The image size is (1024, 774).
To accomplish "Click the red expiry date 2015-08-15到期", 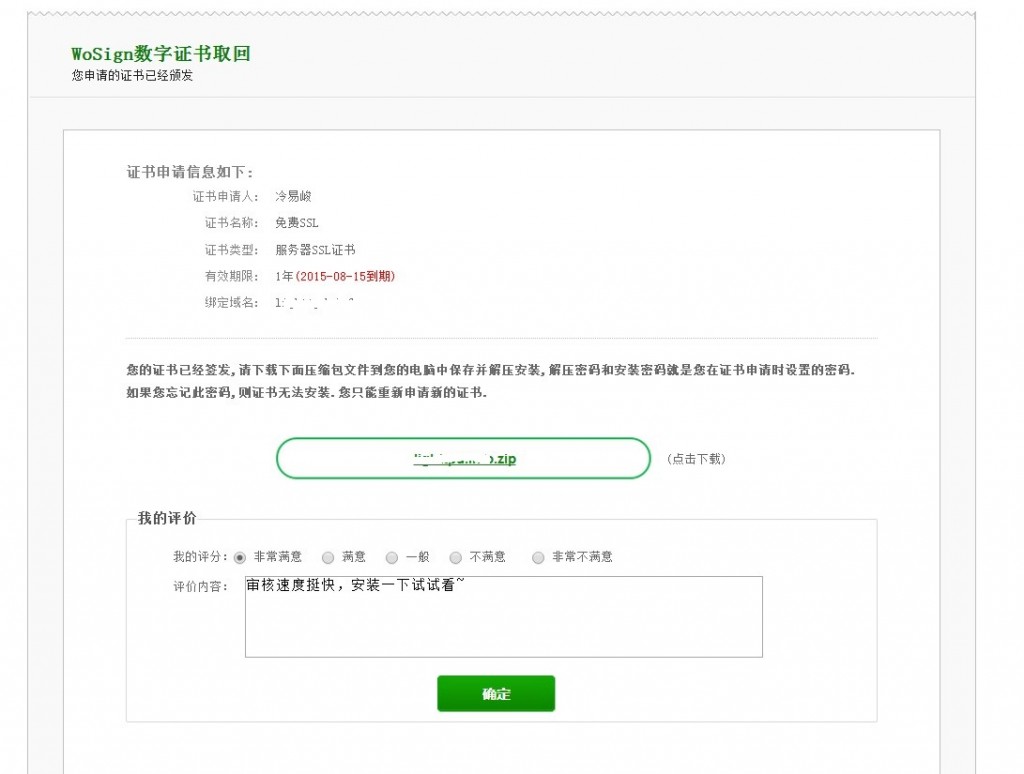I will coord(345,276).
